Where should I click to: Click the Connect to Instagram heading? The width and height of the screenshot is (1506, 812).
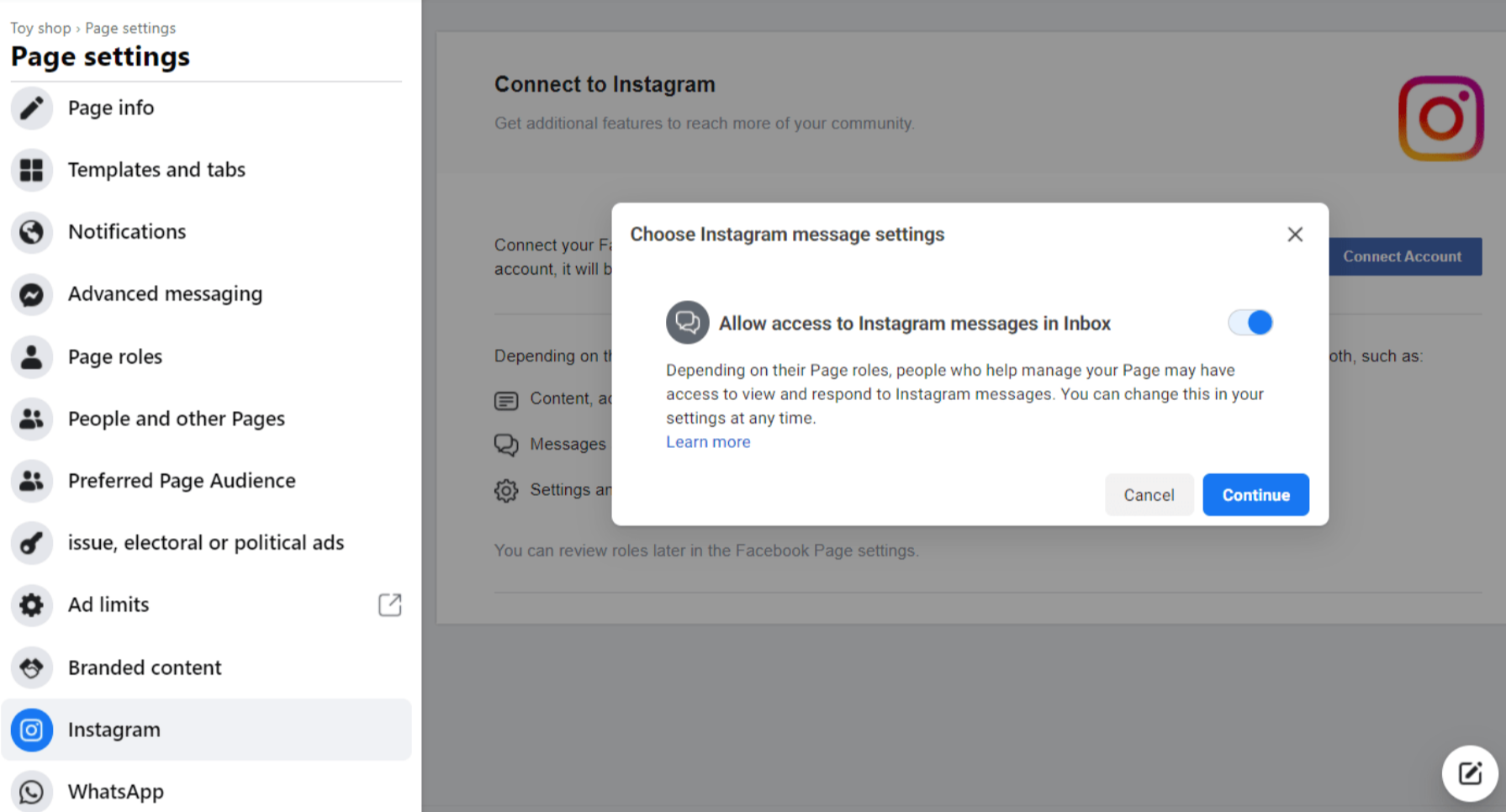[605, 84]
